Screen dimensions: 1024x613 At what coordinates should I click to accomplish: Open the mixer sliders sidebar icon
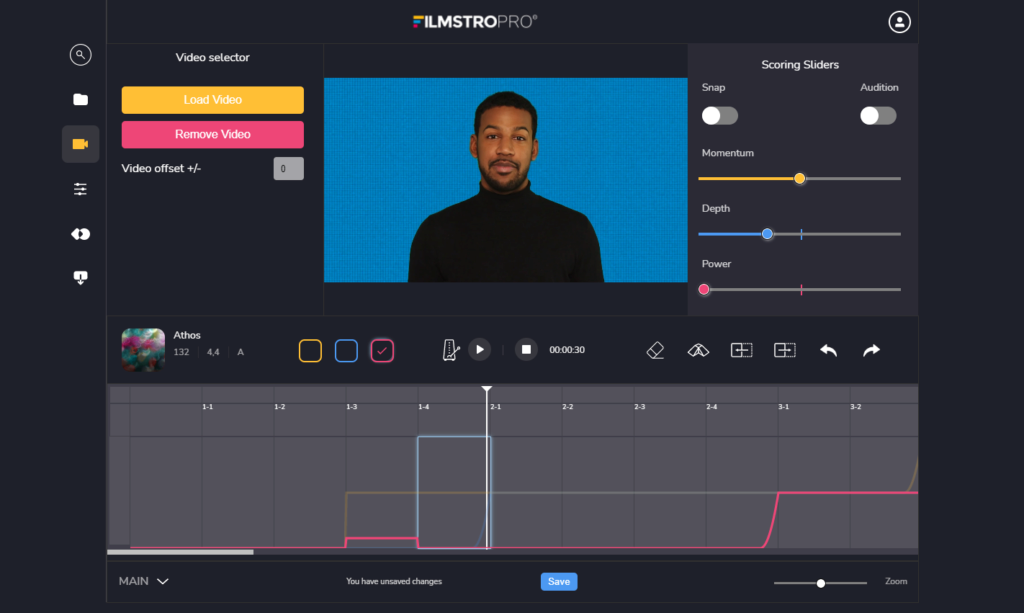tap(80, 189)
